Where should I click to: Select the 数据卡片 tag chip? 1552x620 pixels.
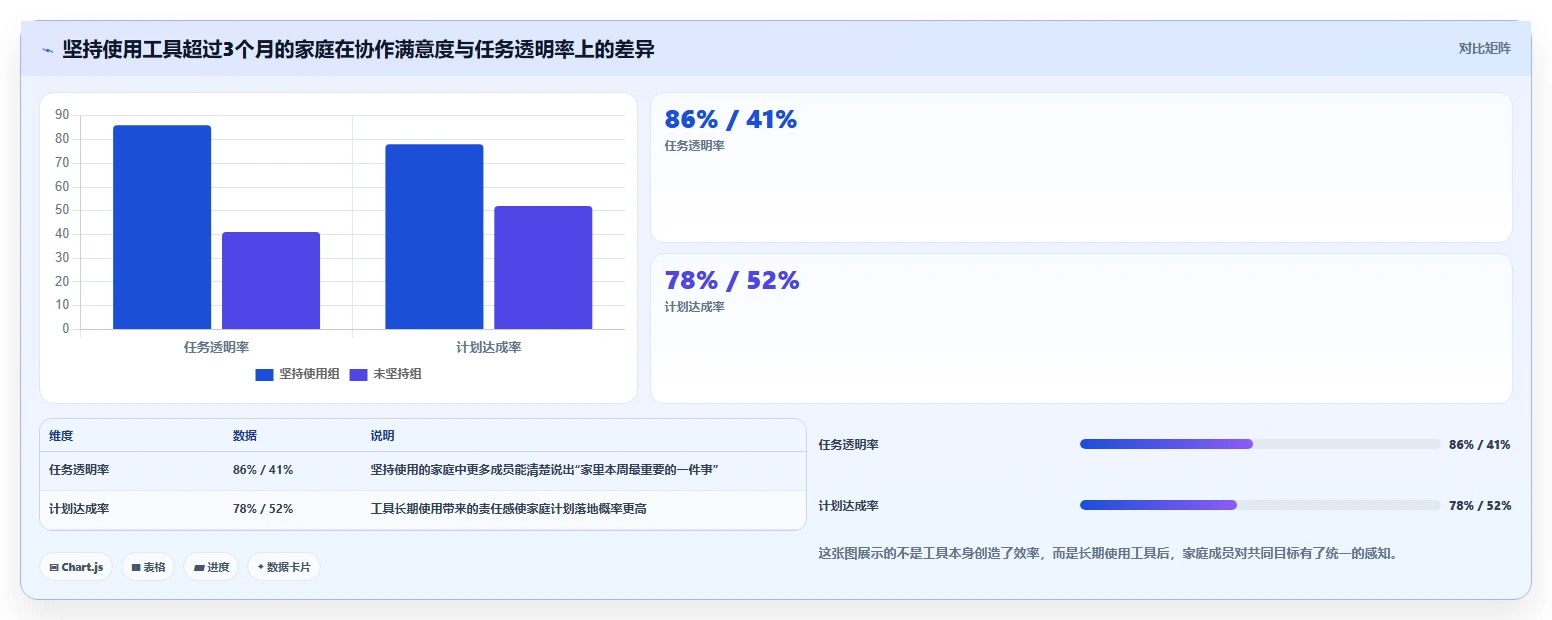(x=284, y=567)
